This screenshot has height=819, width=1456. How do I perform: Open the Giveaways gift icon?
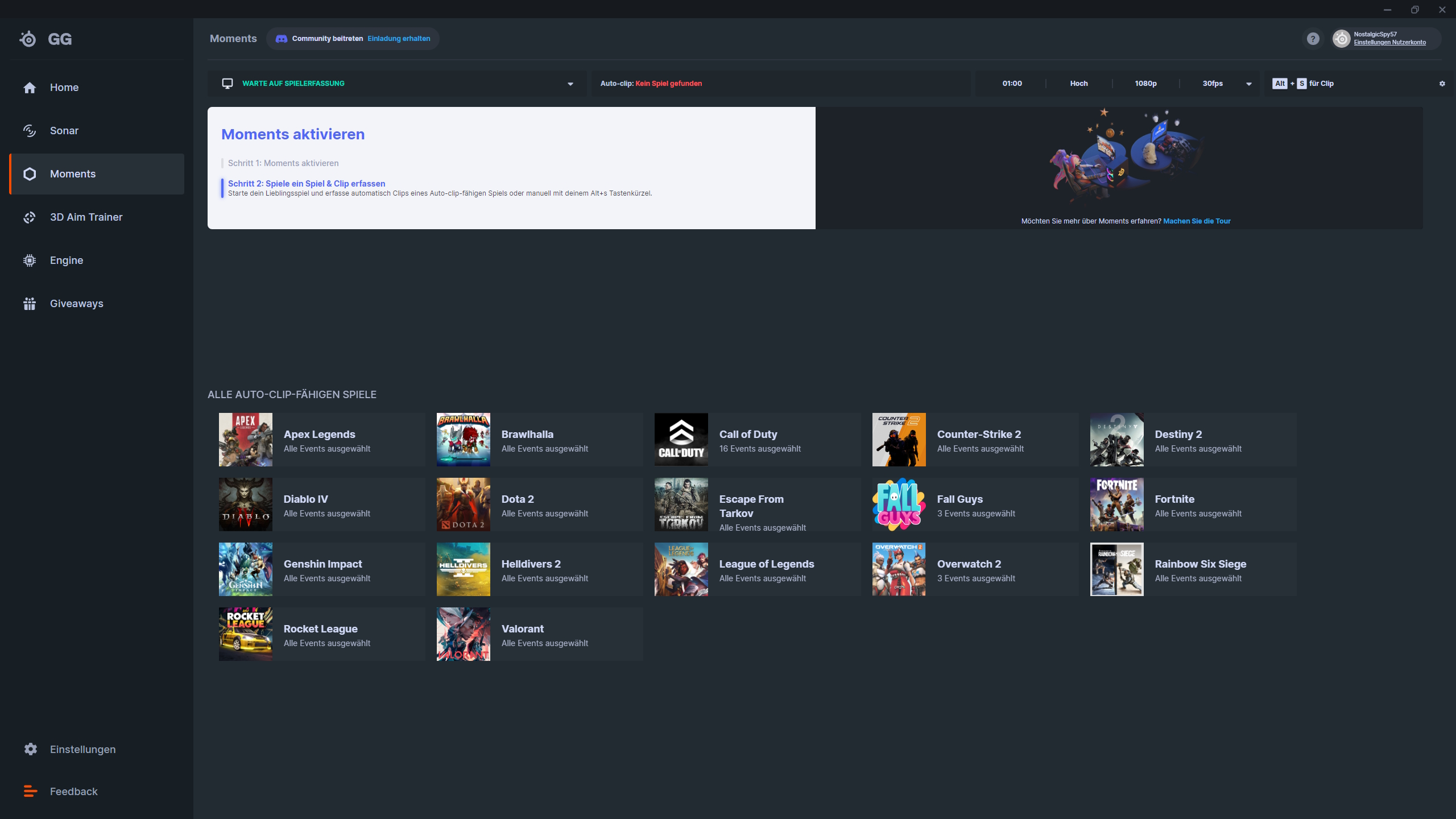click(x=30, y=304)
